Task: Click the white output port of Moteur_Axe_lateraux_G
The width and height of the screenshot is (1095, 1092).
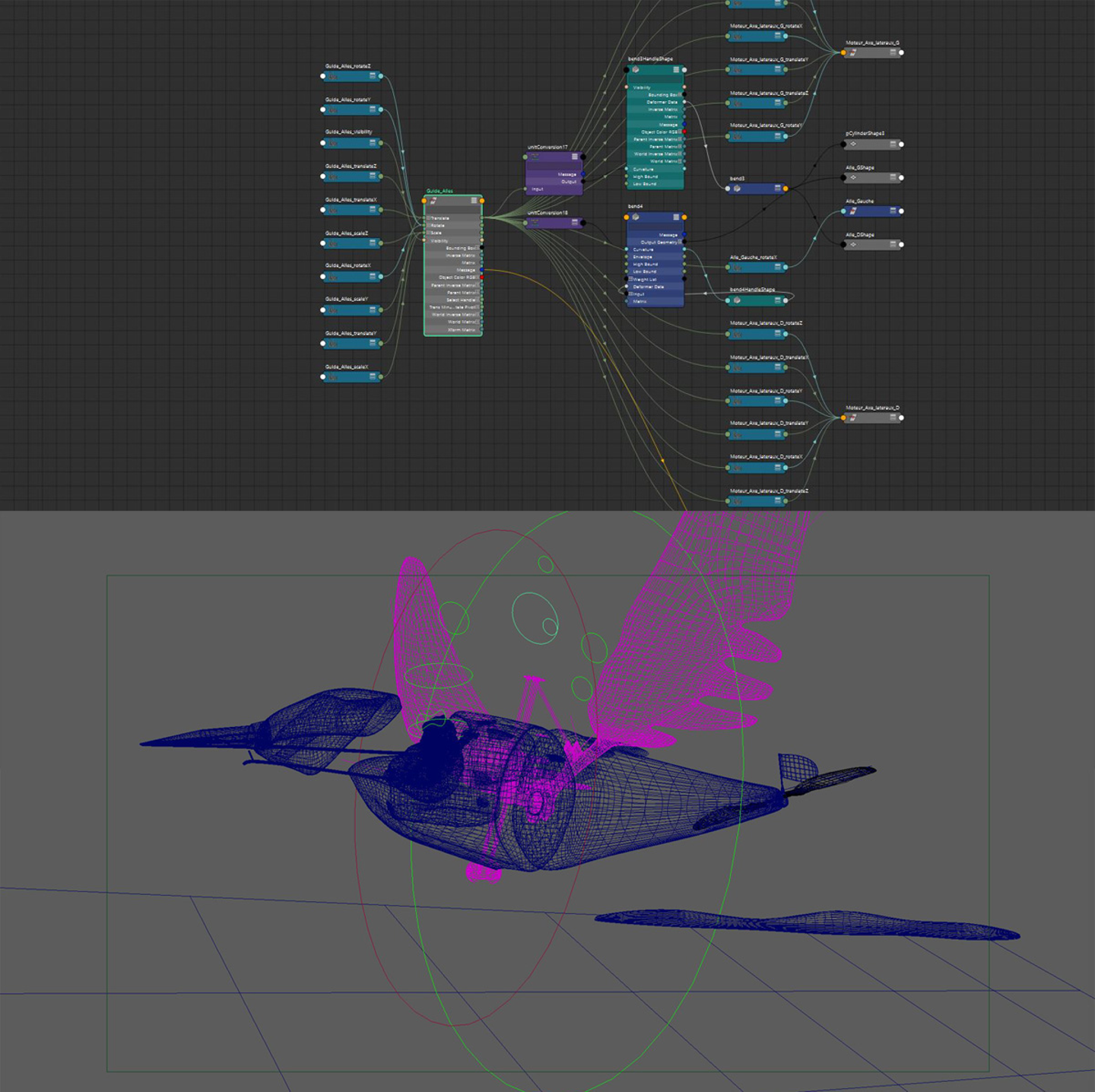Action: click(902, 53)
